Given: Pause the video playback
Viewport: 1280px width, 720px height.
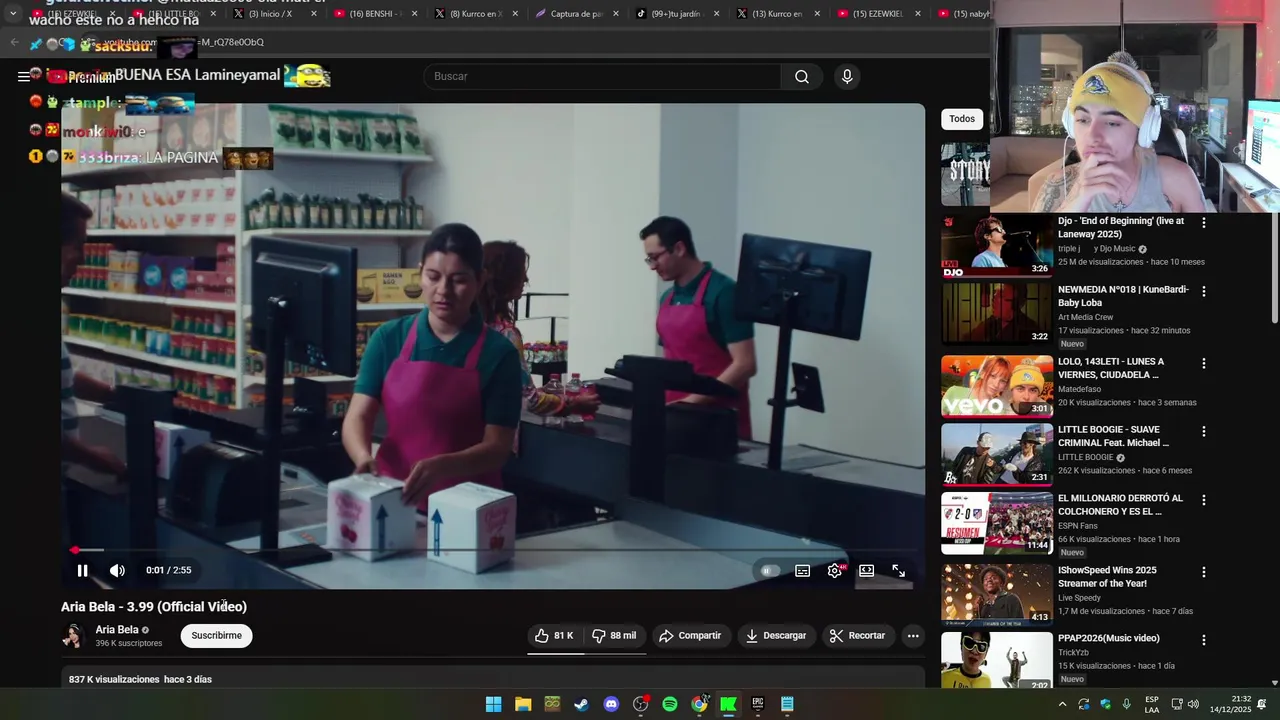Looking at the screenshot, I should tap(83, 570).
